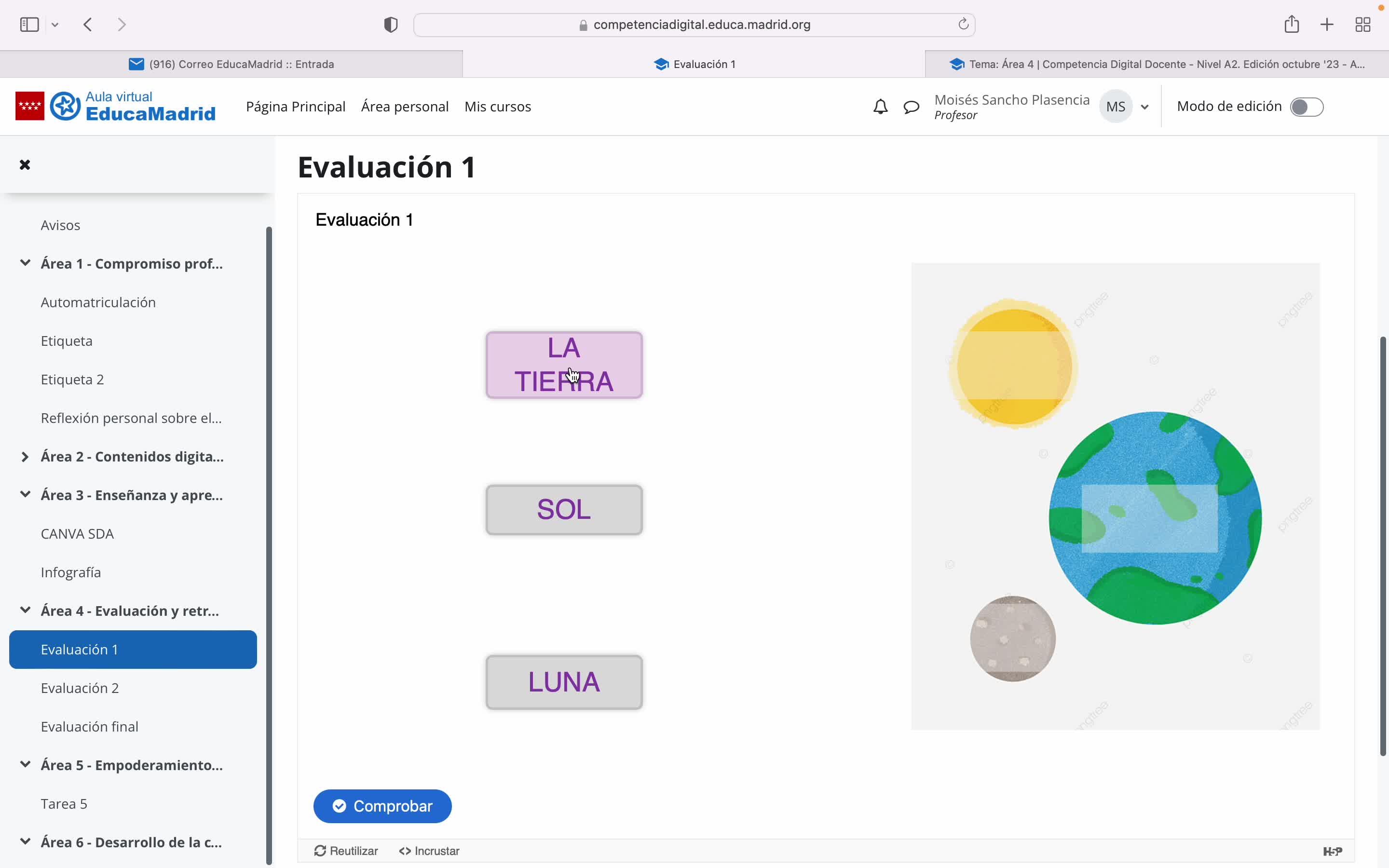The height and width of the screenshot is (868, 1389).
Task: Open user menu dropdown next to MS avatar
Action: [1144, 107]
